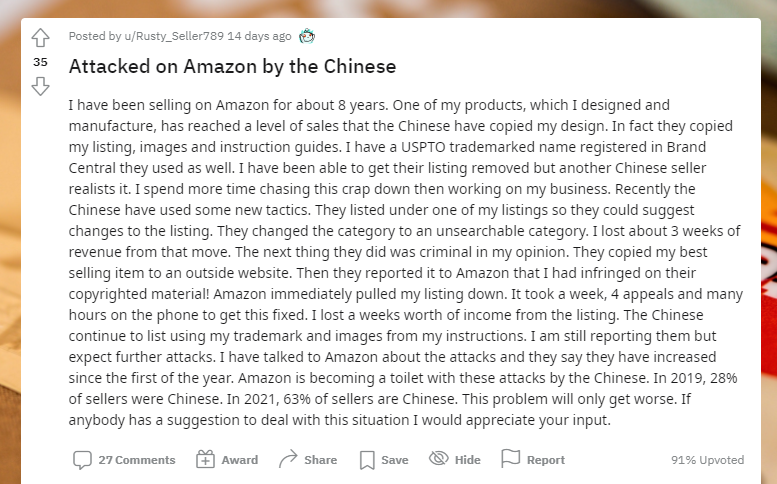Hide this post via Hide label

click(467, 460)
